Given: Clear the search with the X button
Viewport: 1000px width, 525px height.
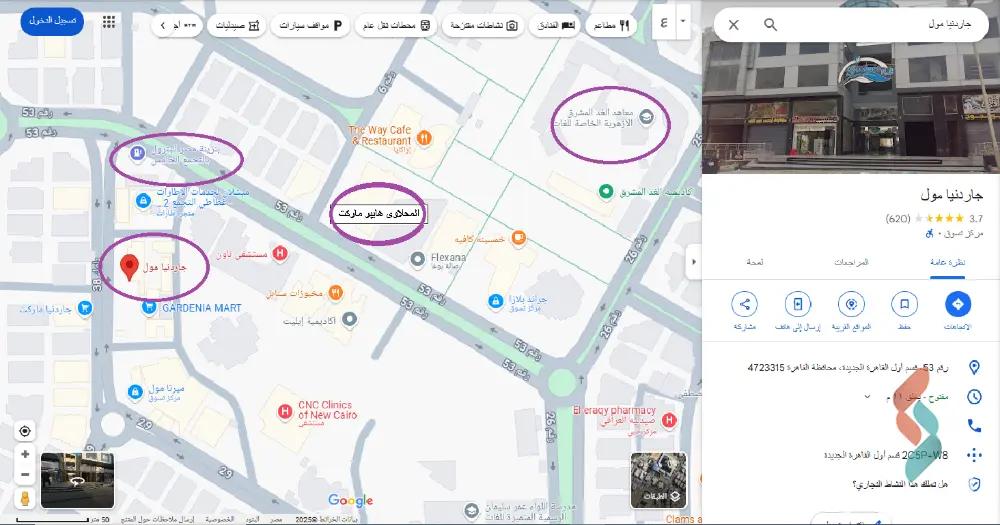Looking at the screenshot, I should click(734, 24).
